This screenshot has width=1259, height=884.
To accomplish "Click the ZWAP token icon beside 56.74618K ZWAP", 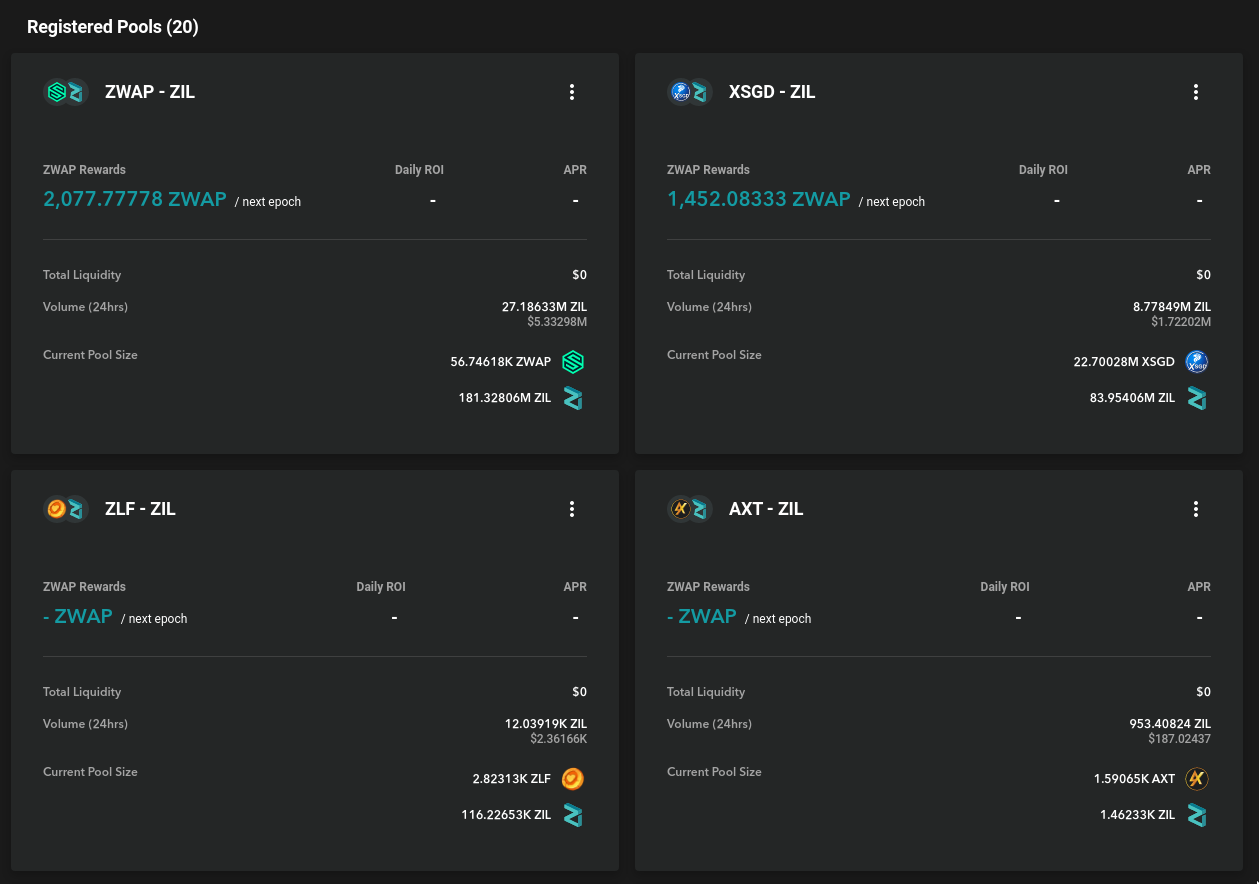I will point(573,362).
